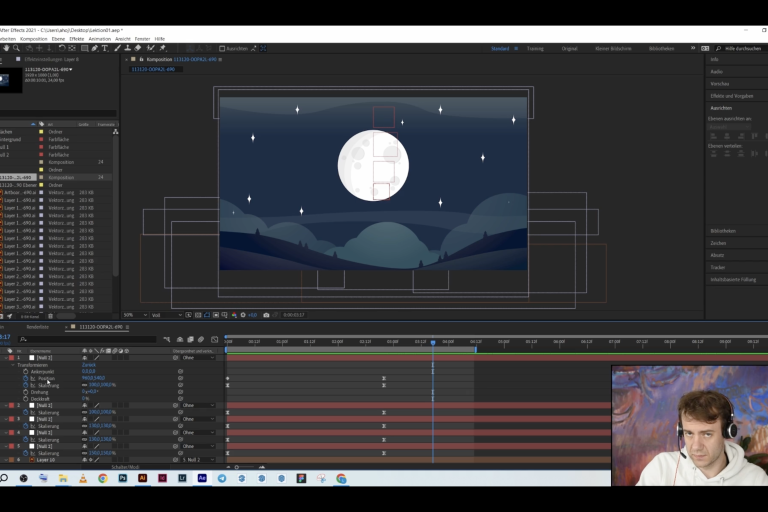Click Position stopwatch icon in timeline
The image size is (768, 512).
click(x=26, y=378)
